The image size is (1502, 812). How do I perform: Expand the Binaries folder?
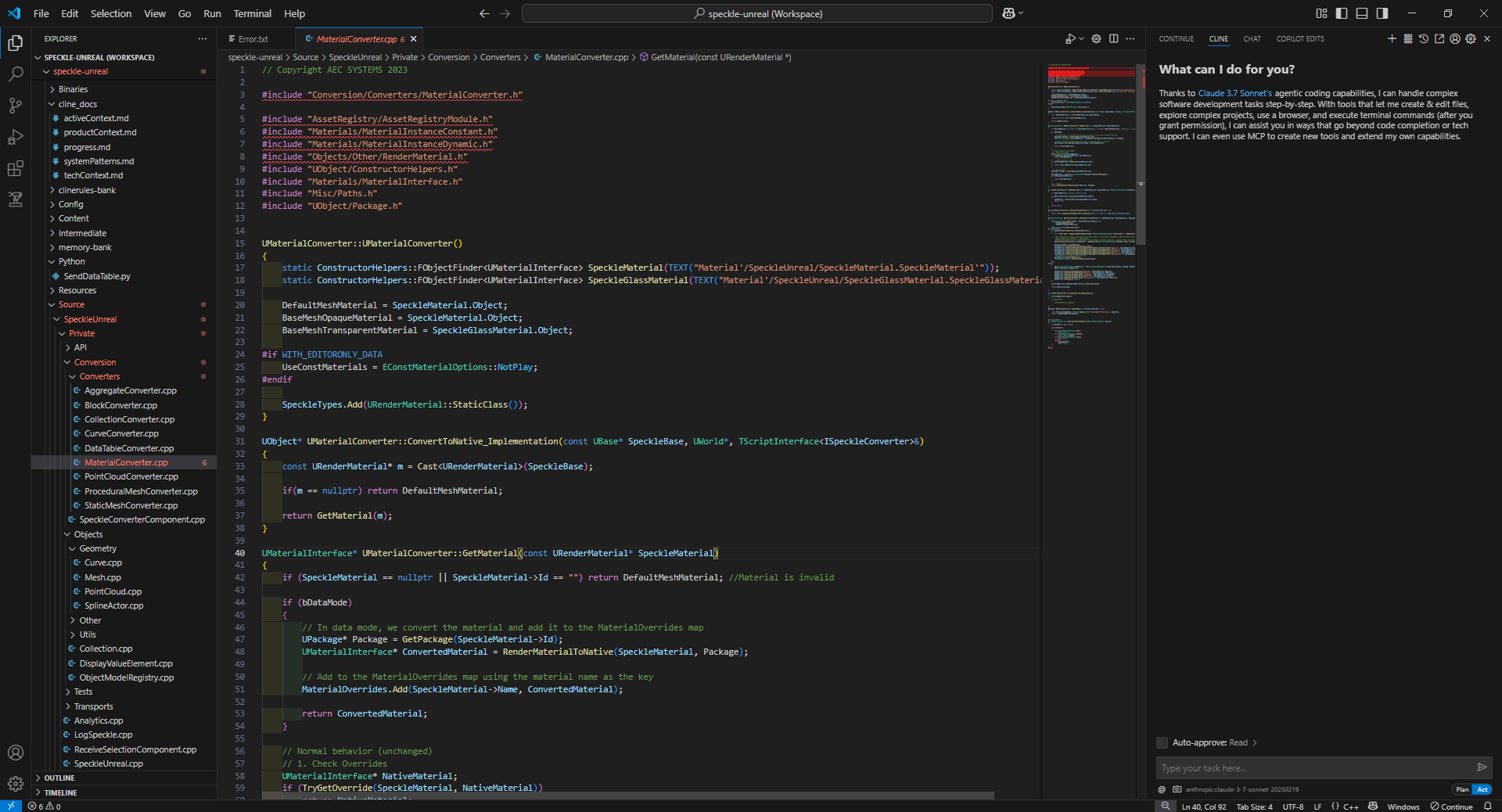(x=73, y=89)
